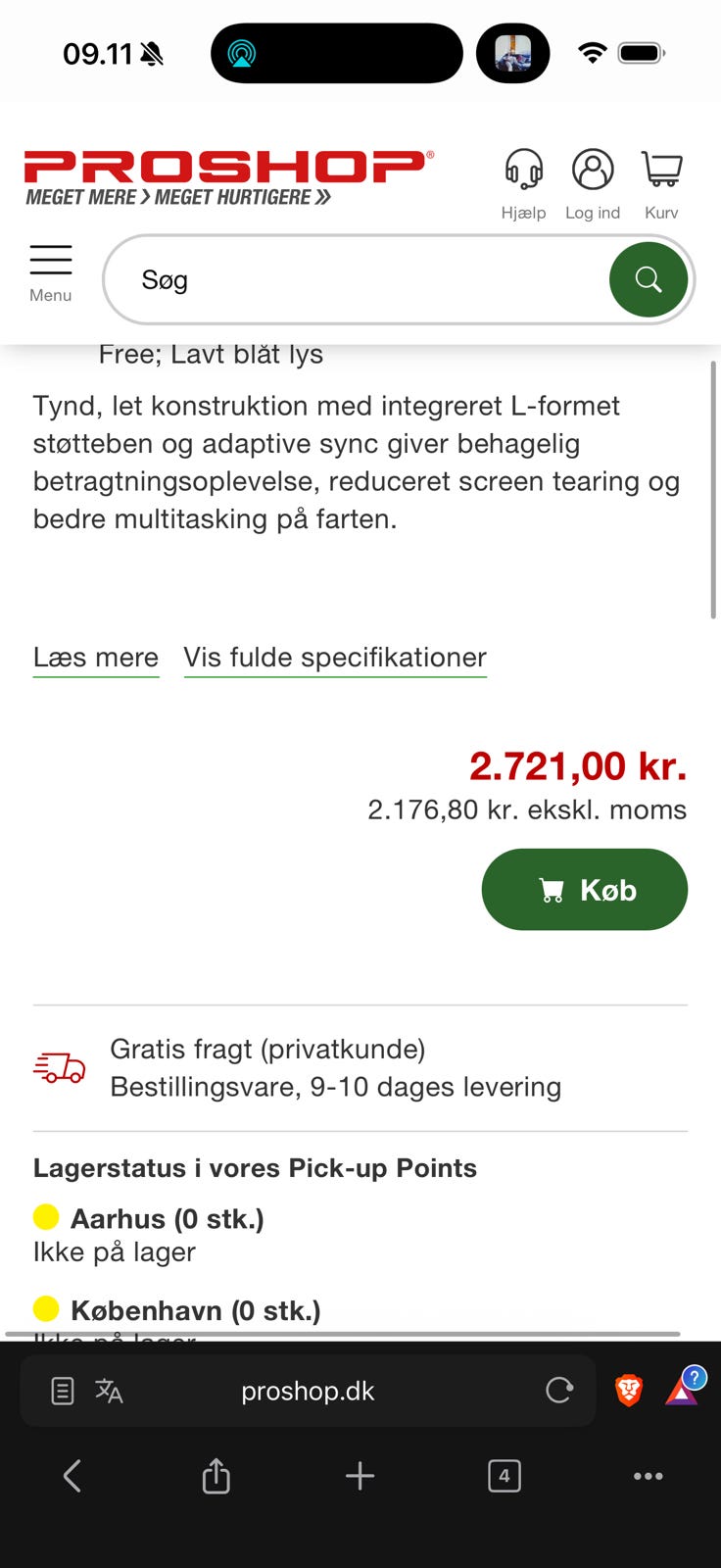Open the browser three-dot menu
Viewport: 721px width, 1568px height.
(x=648, y=1476)
